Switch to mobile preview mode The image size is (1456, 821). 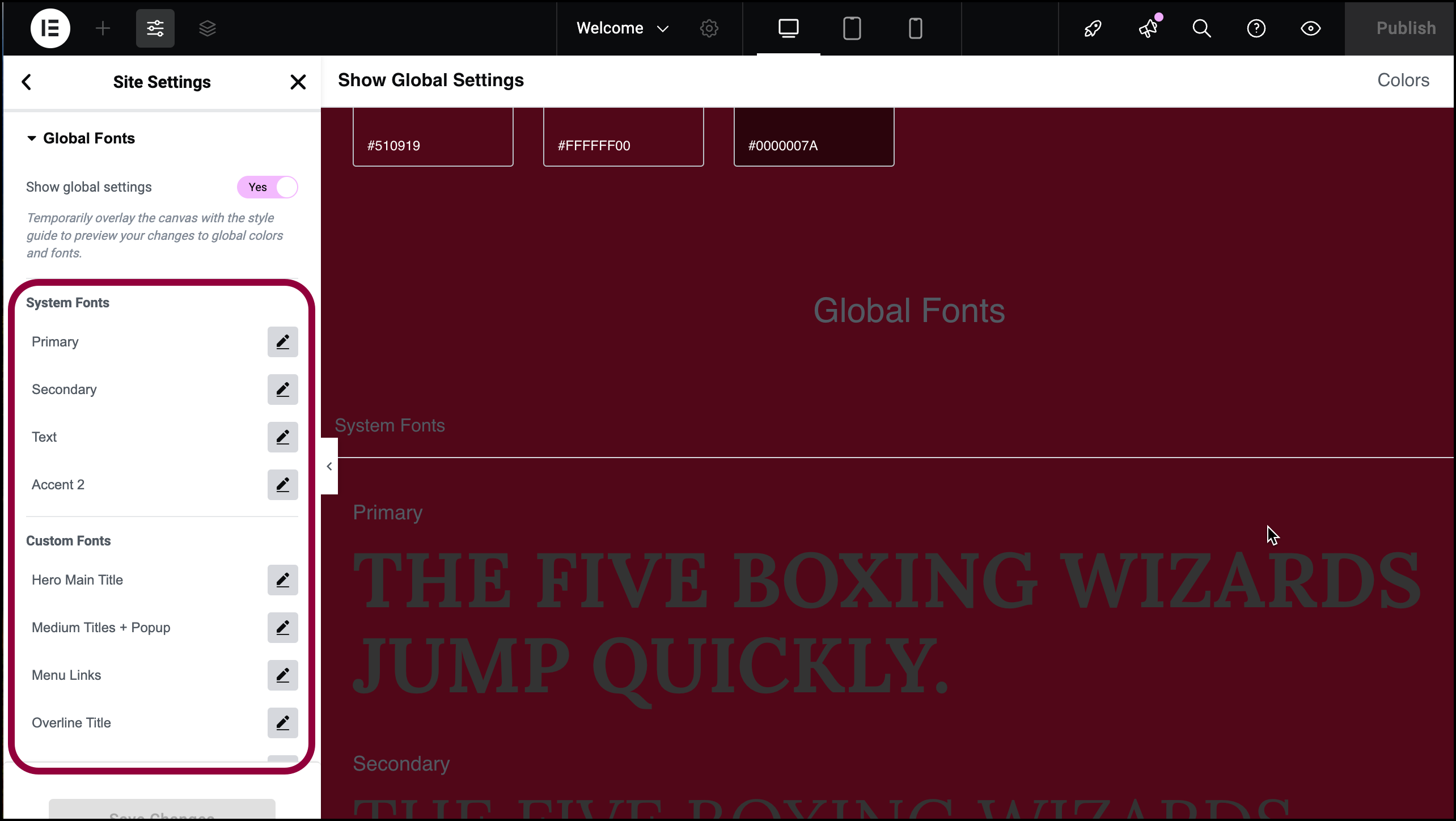click(x=915, y=28)
